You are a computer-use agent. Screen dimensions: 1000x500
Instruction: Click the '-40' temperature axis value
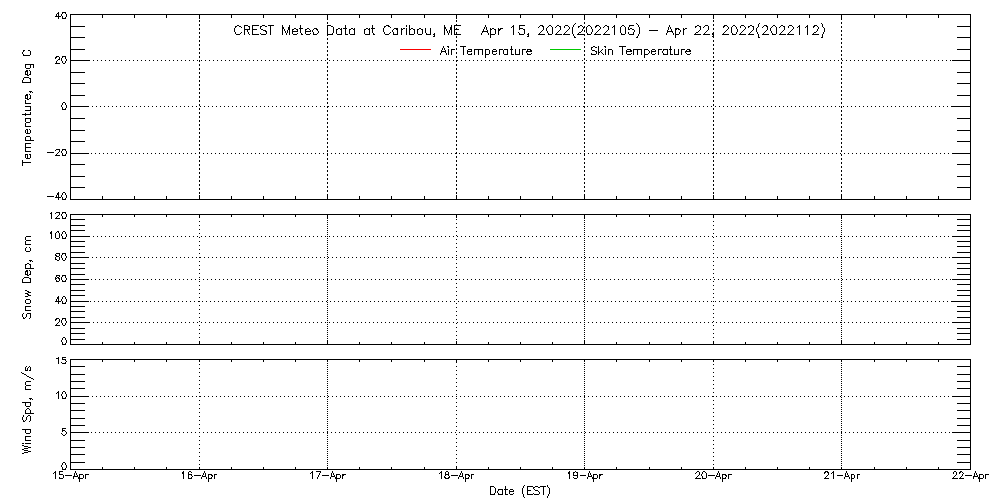pyautogui.click(x=58, y=195)
